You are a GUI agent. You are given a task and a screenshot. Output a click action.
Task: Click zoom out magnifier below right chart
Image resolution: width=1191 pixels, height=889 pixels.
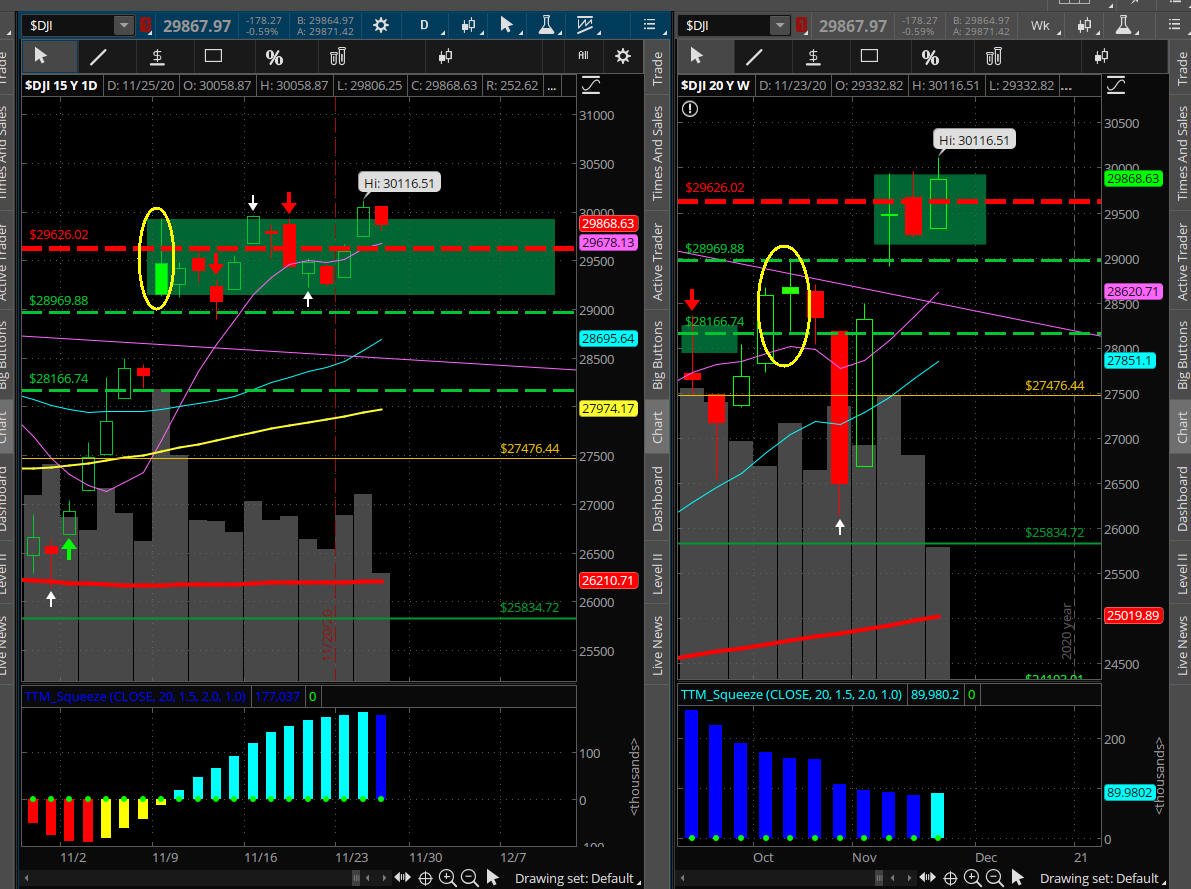pos(992,878)
